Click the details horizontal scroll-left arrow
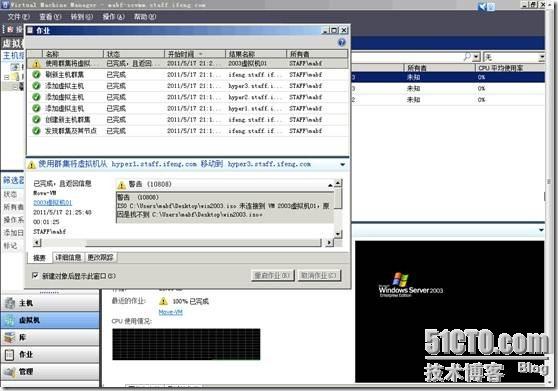558x391 pixels. point(37,243)
